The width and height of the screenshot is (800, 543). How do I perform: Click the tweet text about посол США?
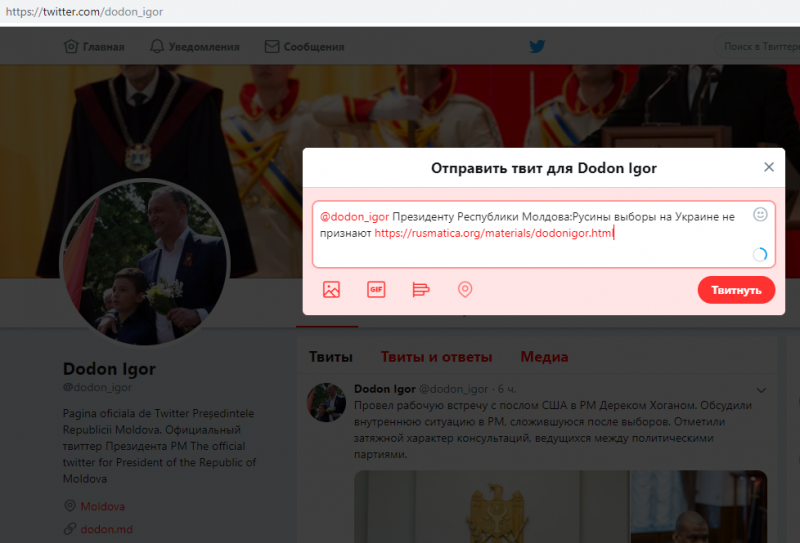pos(553,430)
